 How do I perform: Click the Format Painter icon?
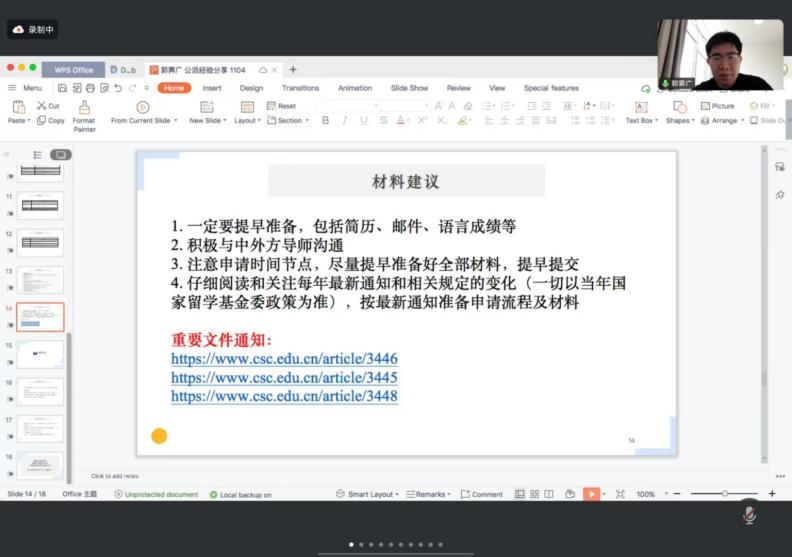click(84, 107)
